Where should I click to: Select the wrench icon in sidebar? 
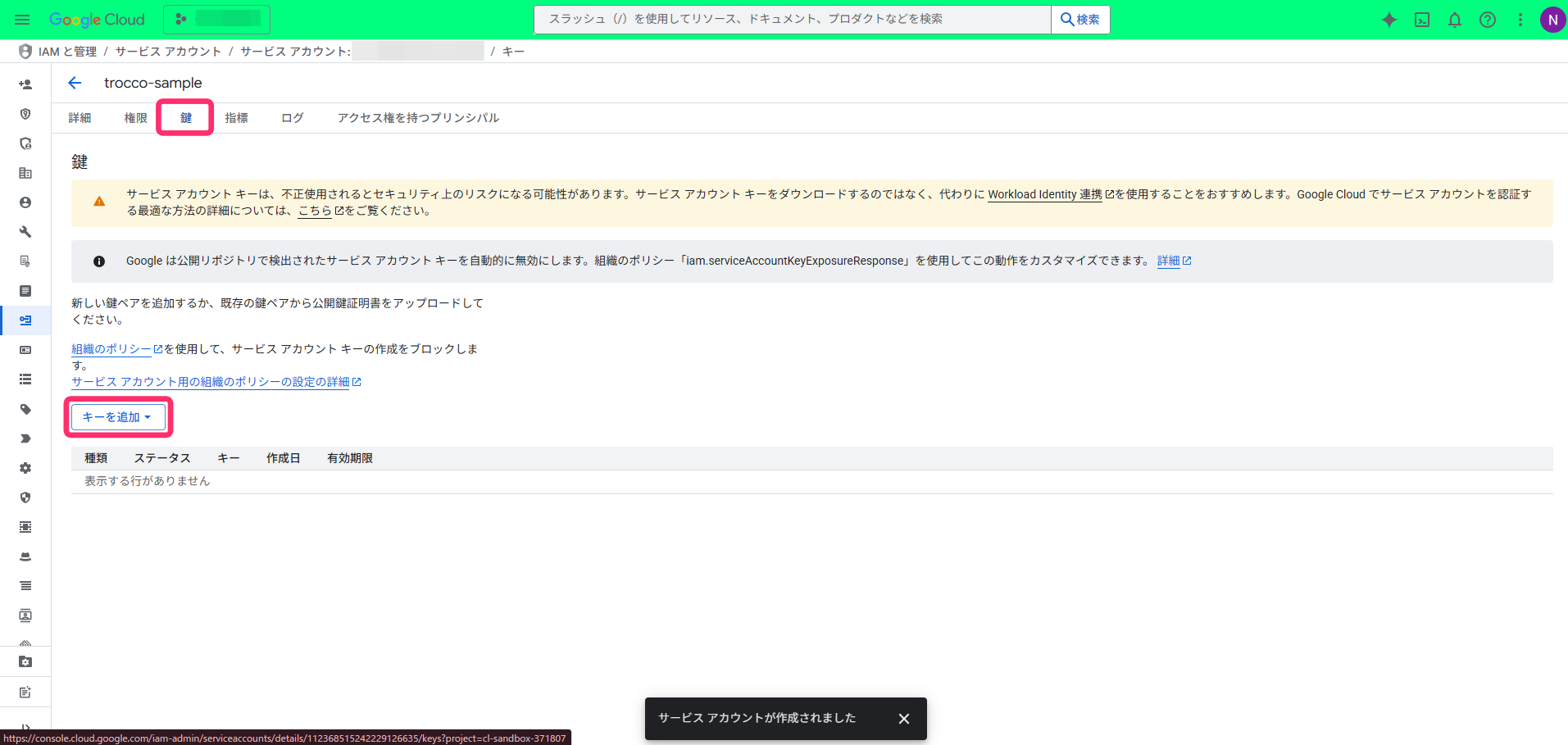(25, 232)
